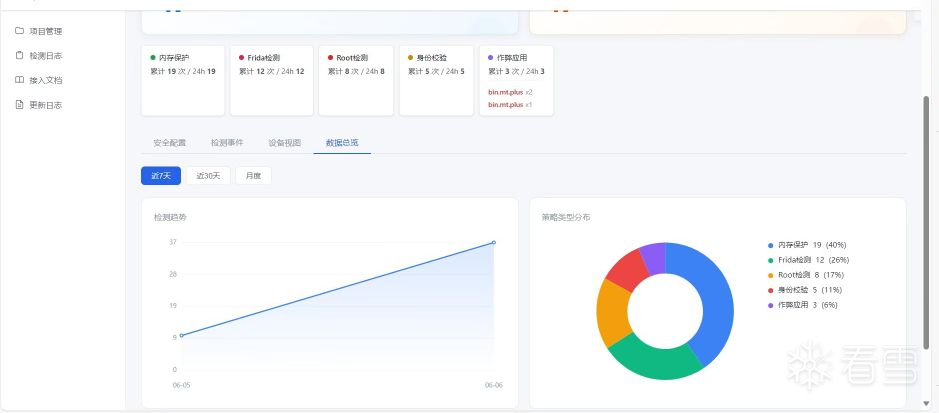Open the 身份校验 stat card
Screen dimensions: 939x413
437,81
